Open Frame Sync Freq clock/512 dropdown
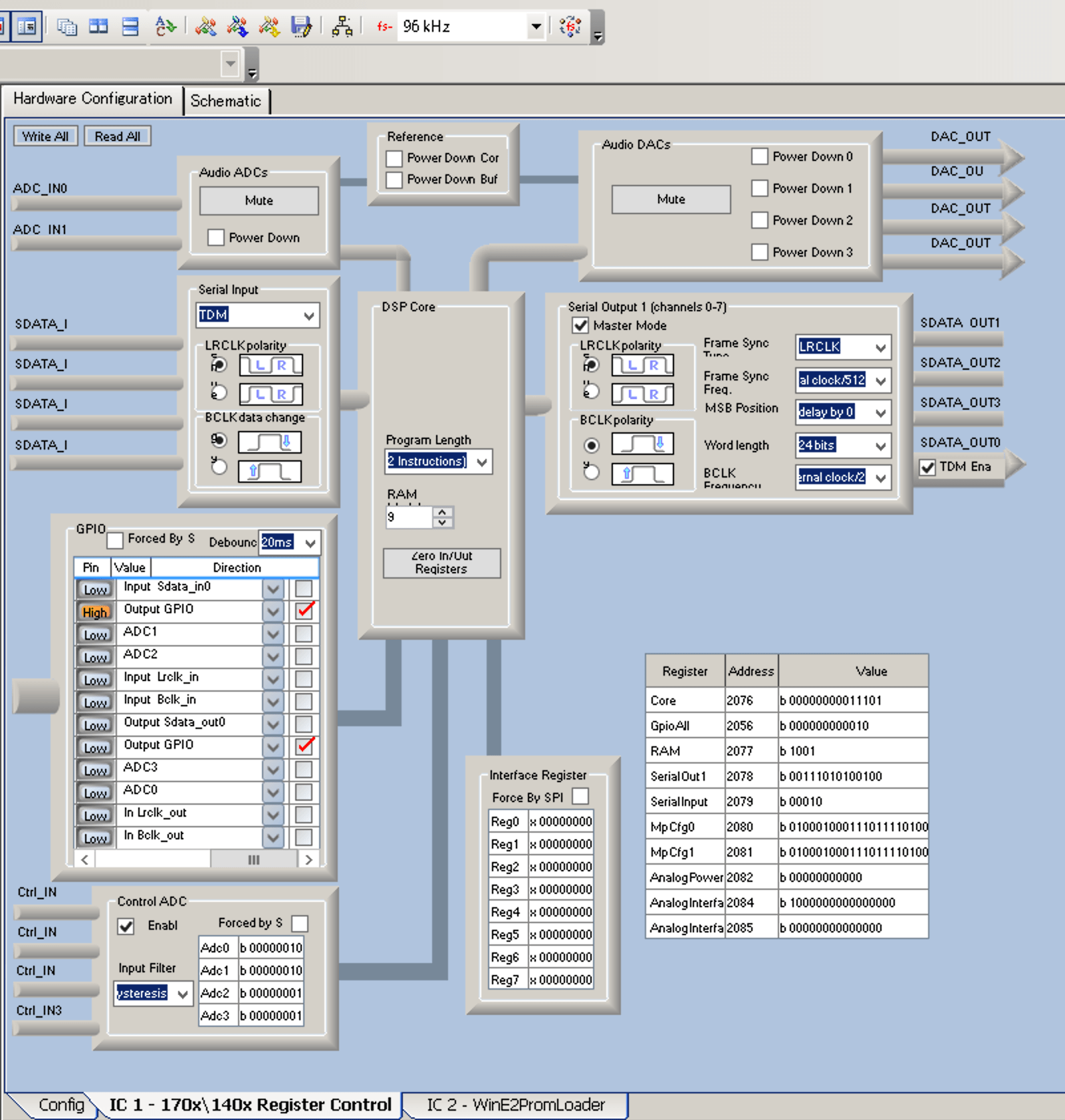 point(881,380)
